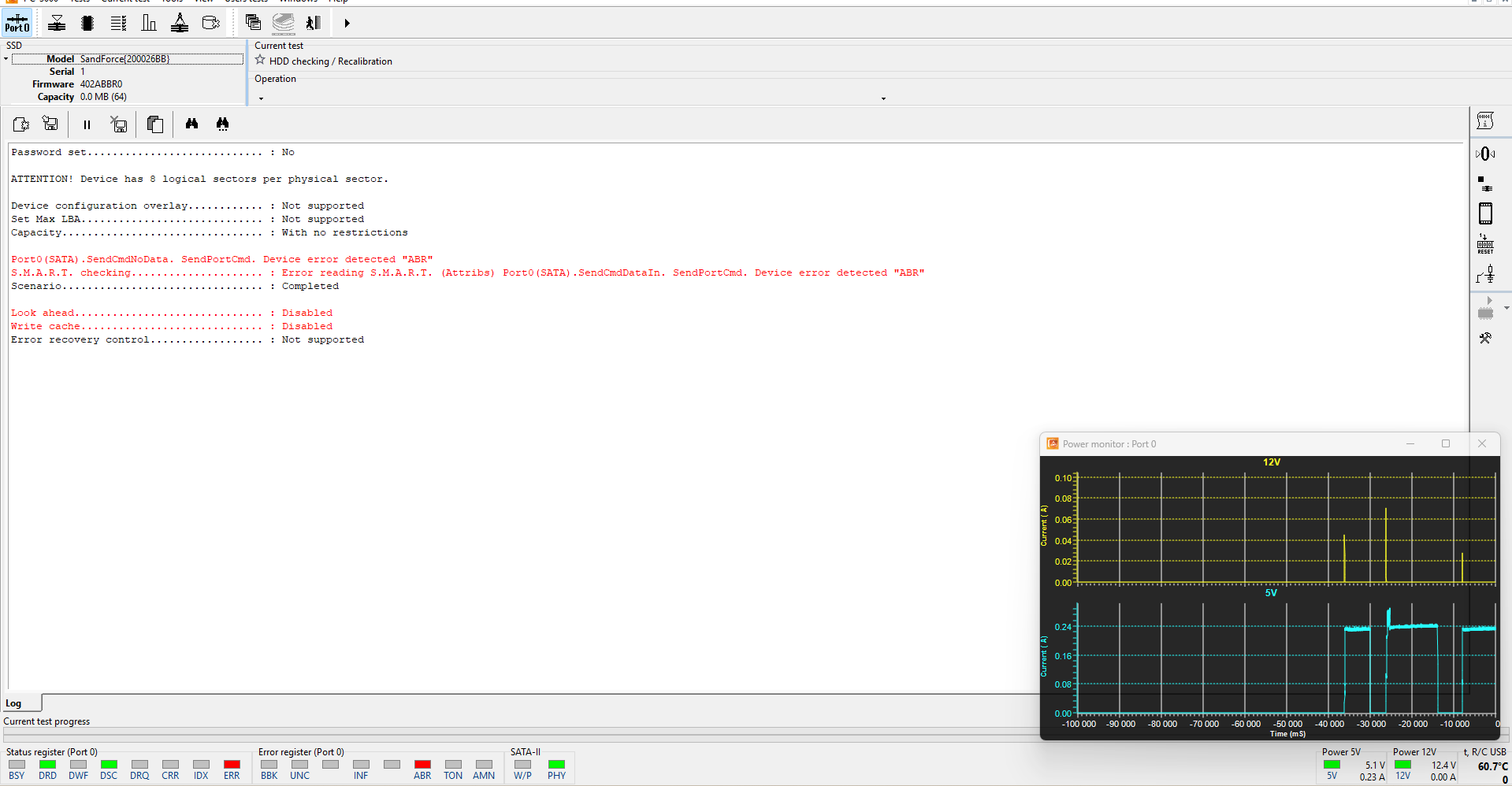
Task: Click the grayed disk platters toolbar icon
Action: [x=284, y=23]
